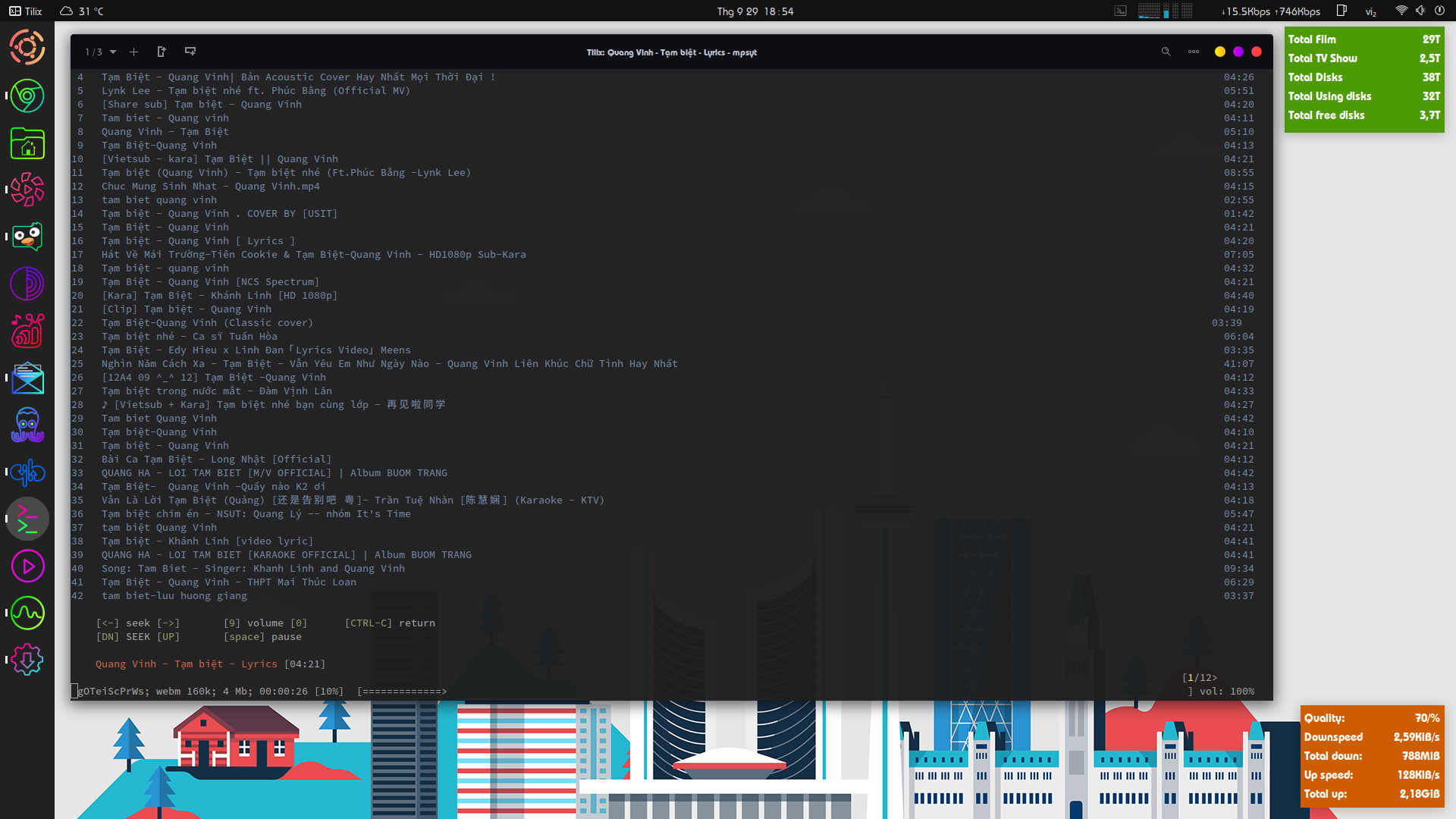1456x819 pixels.
Task: Click the mpsyt playback progress bar
Action: [x=402, y=692]
